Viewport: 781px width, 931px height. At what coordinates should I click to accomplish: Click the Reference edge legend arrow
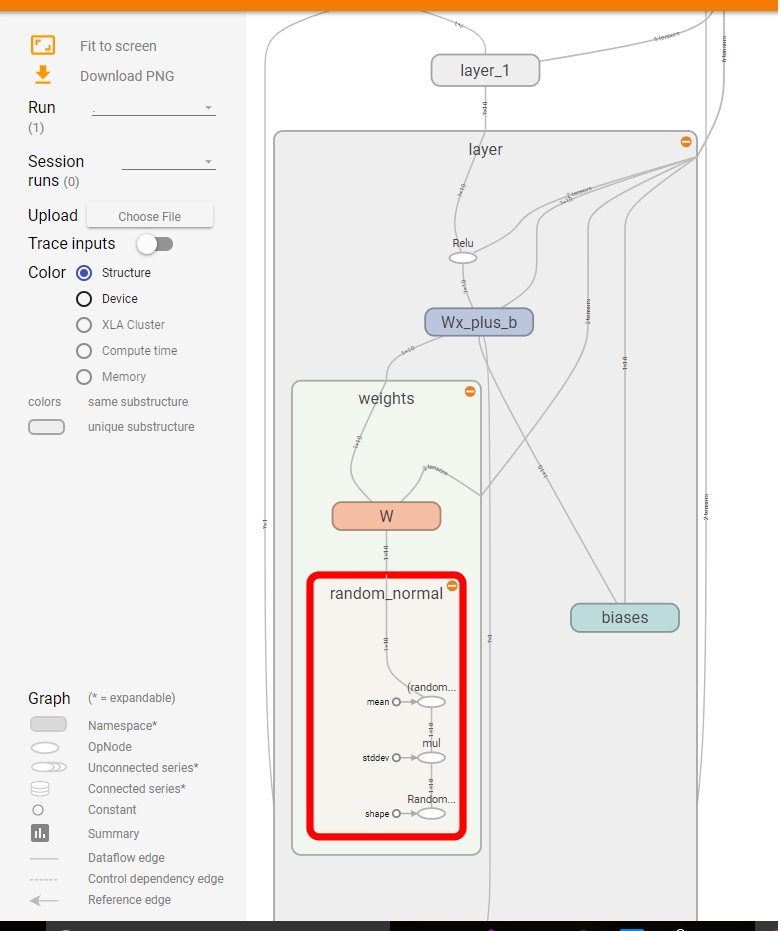pyautogui.click(x=44, y=901)
